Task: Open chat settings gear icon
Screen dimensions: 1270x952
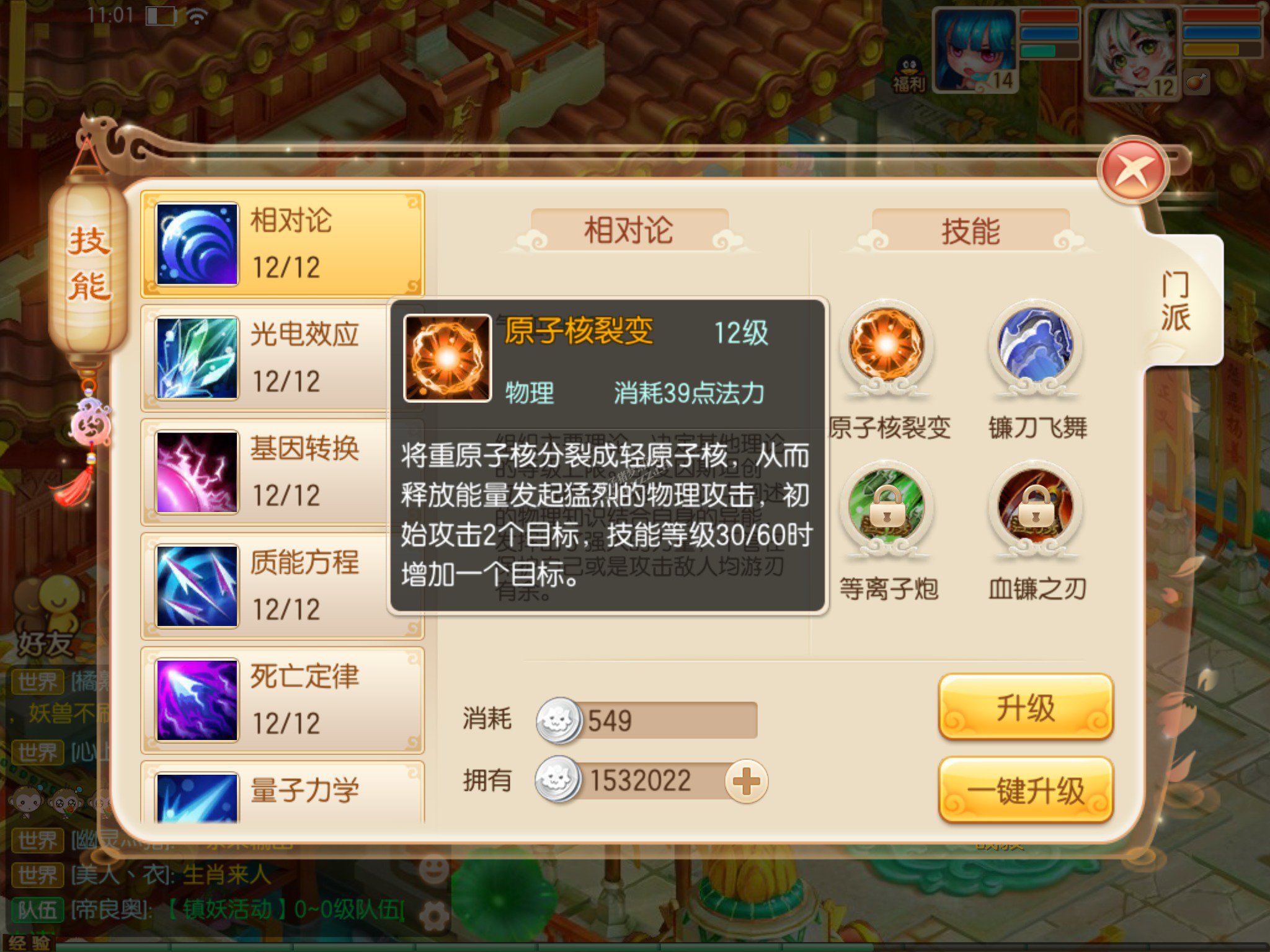Action: [434, 916]
